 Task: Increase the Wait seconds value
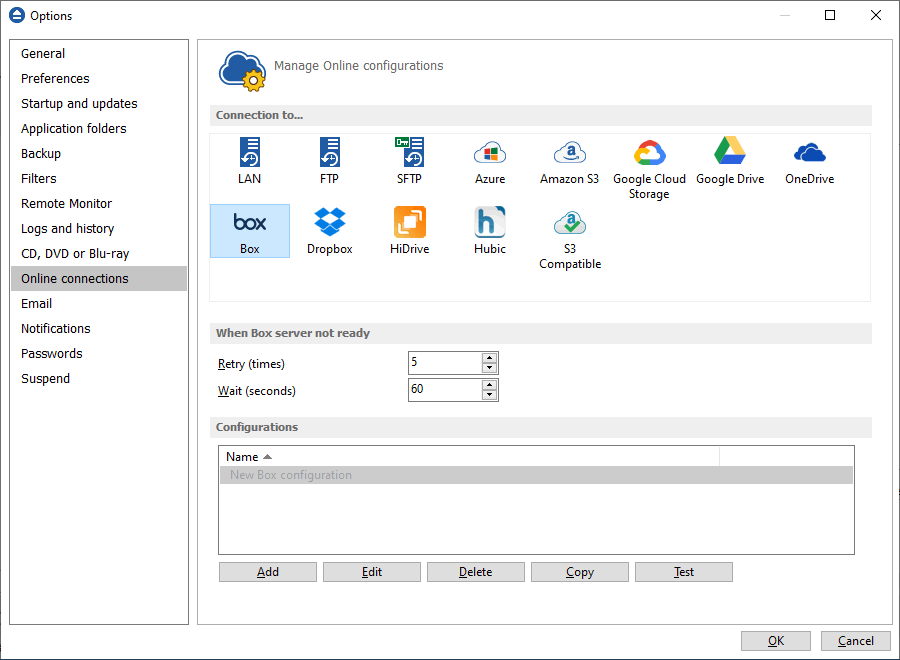(x=489, y=385)
